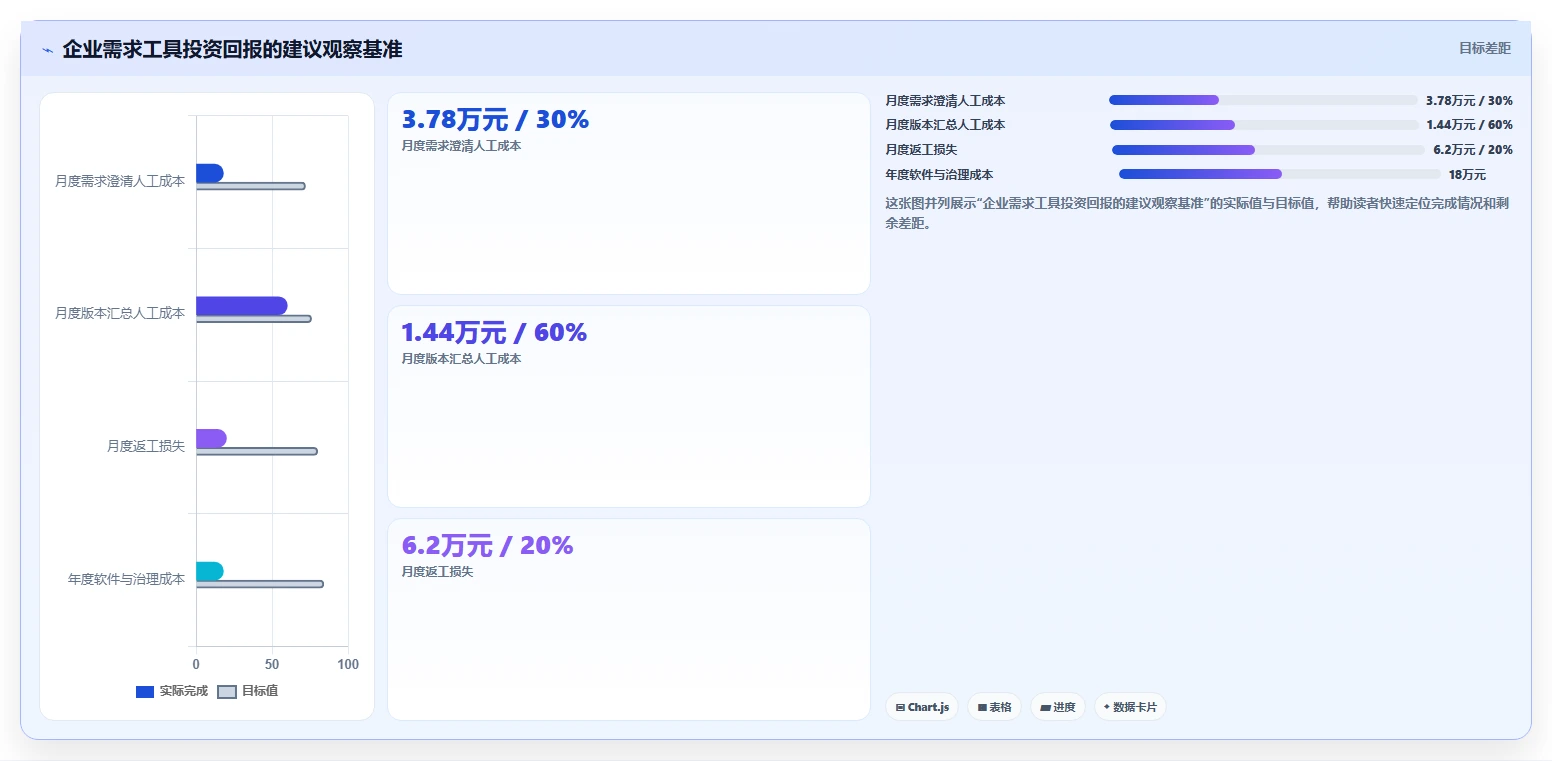Click the 月度版本汇总人工成本 card caption
The width and height of the screenshot is (1552, 761).
pos(461,359)
